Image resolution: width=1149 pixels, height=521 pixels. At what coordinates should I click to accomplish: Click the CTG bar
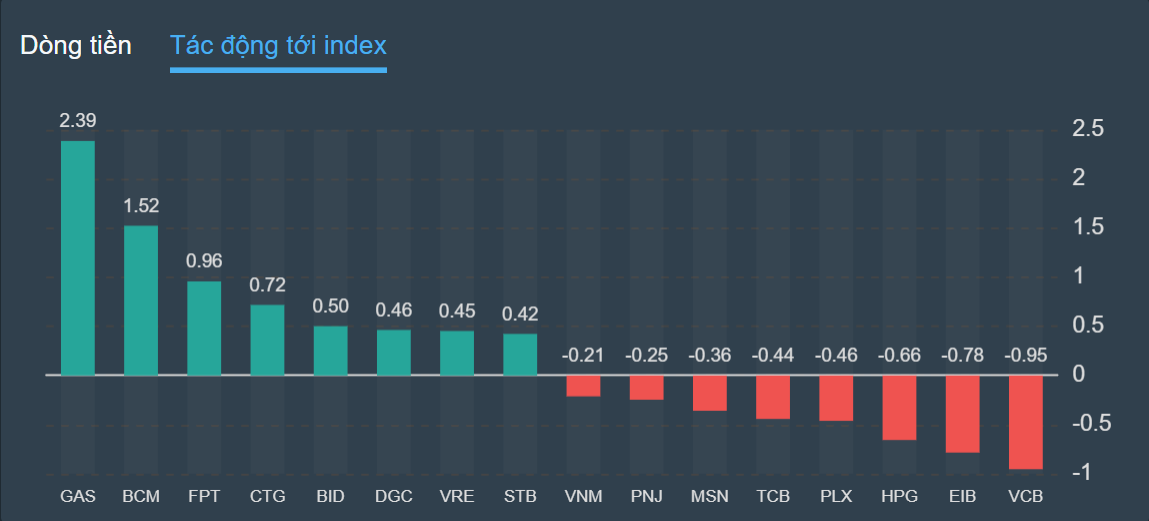click(267, 340)
